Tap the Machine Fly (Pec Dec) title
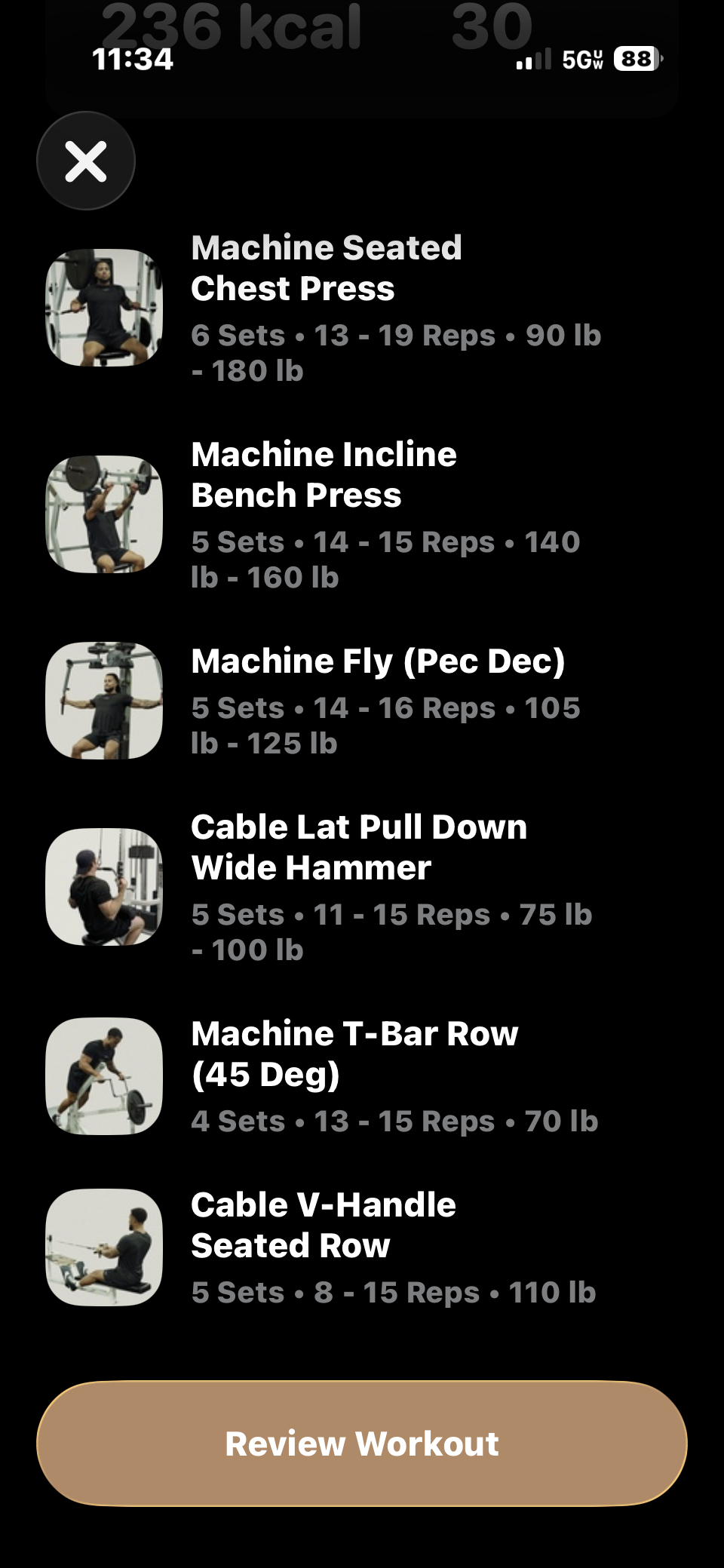Viewport: 724px width, 1568px height. pos(378,661)
